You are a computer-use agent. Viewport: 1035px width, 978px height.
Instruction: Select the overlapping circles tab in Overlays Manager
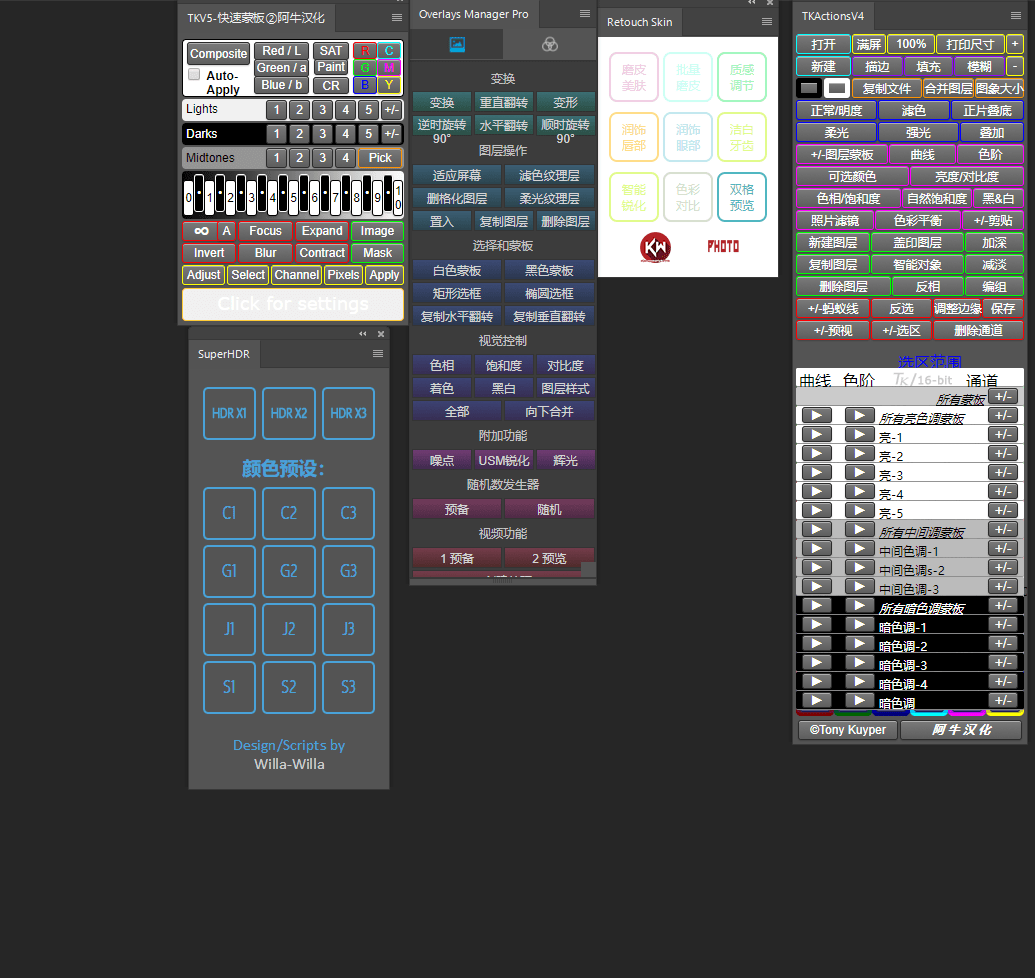[x=549, y=44]
